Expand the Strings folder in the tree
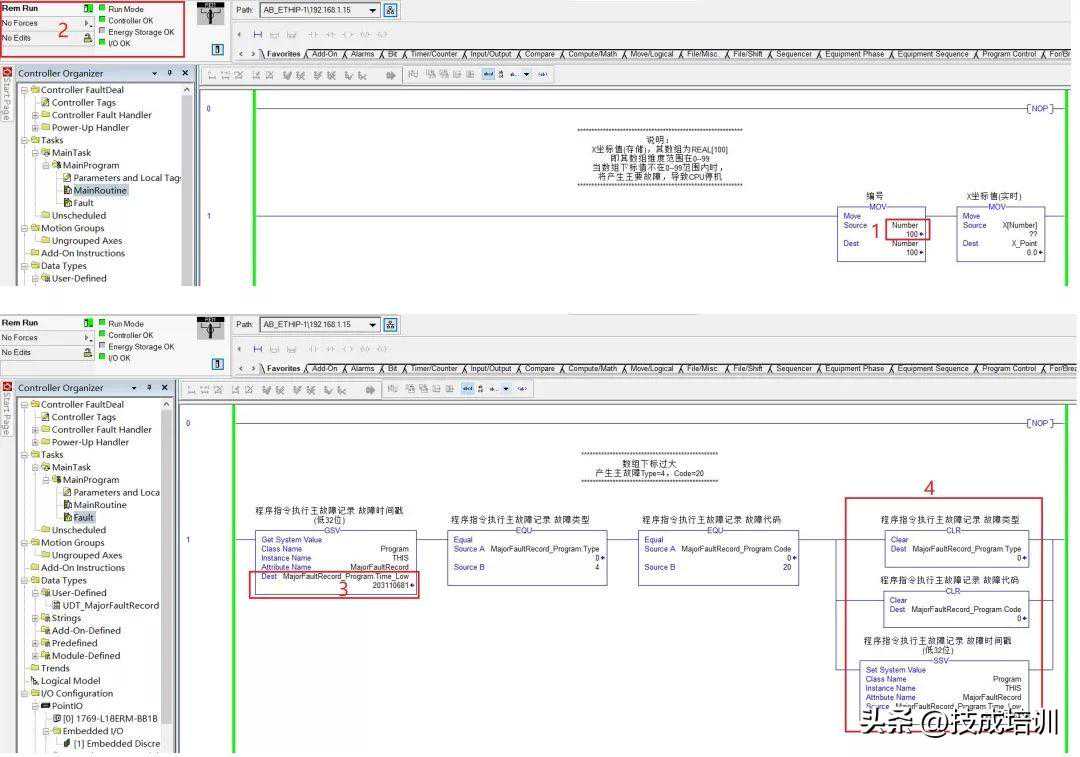The image size is (1080, 757). (34, 618)
